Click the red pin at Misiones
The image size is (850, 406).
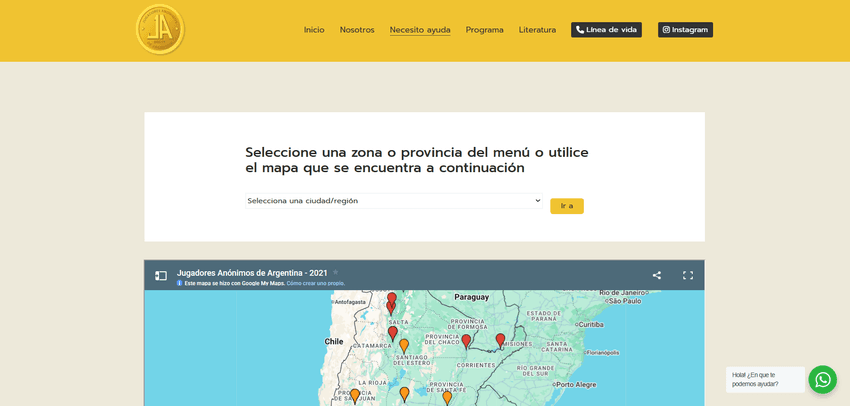500,340
